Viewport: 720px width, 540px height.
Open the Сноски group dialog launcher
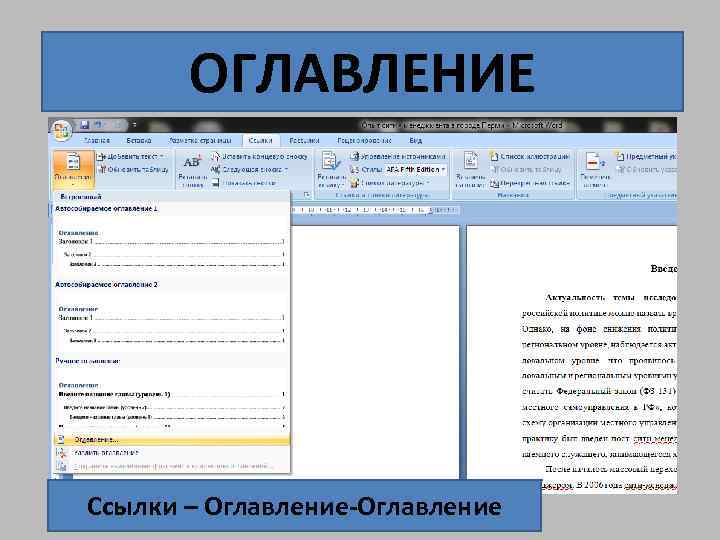307,195
